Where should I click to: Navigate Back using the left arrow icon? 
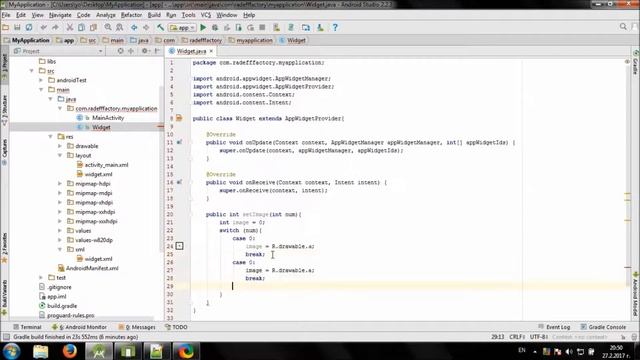tap(134, 27)
